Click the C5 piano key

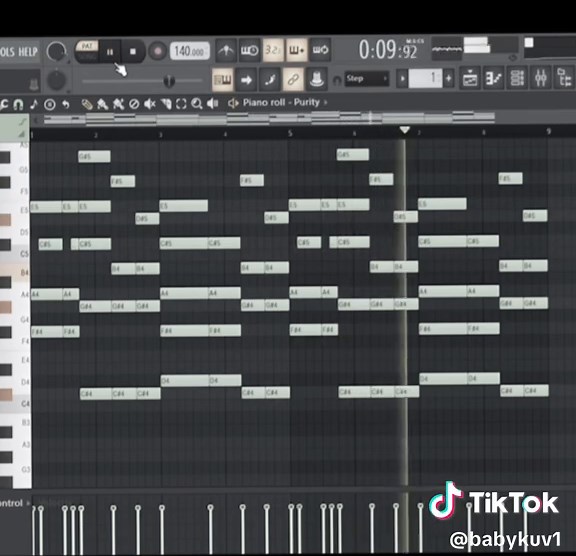pos(15,254)
